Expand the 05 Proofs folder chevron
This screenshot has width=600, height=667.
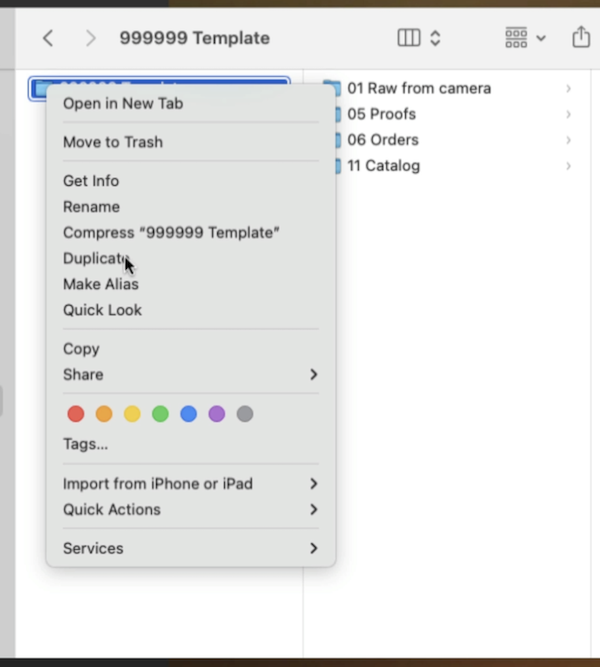tap(568, 114)
